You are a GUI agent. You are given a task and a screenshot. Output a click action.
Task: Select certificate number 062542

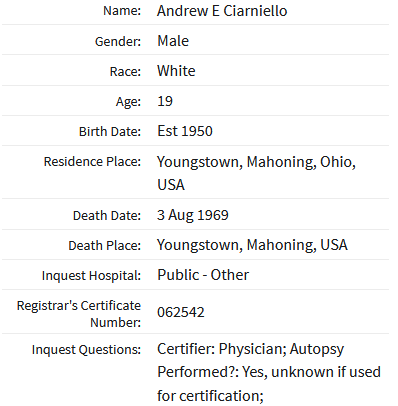click(181, 312)
